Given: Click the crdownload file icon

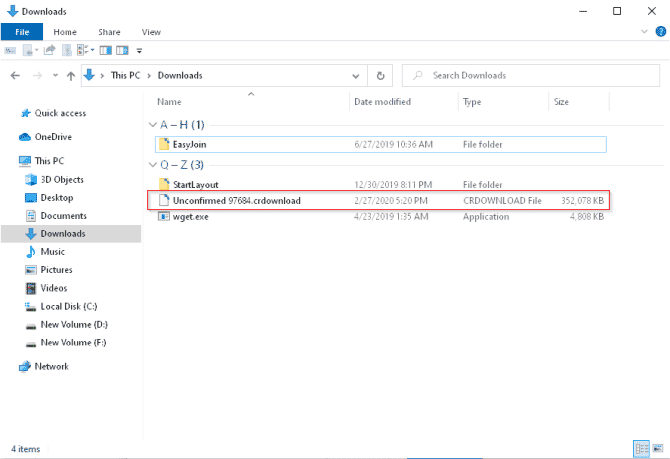Looking at the screenshot, I should [x=164, y=200].
